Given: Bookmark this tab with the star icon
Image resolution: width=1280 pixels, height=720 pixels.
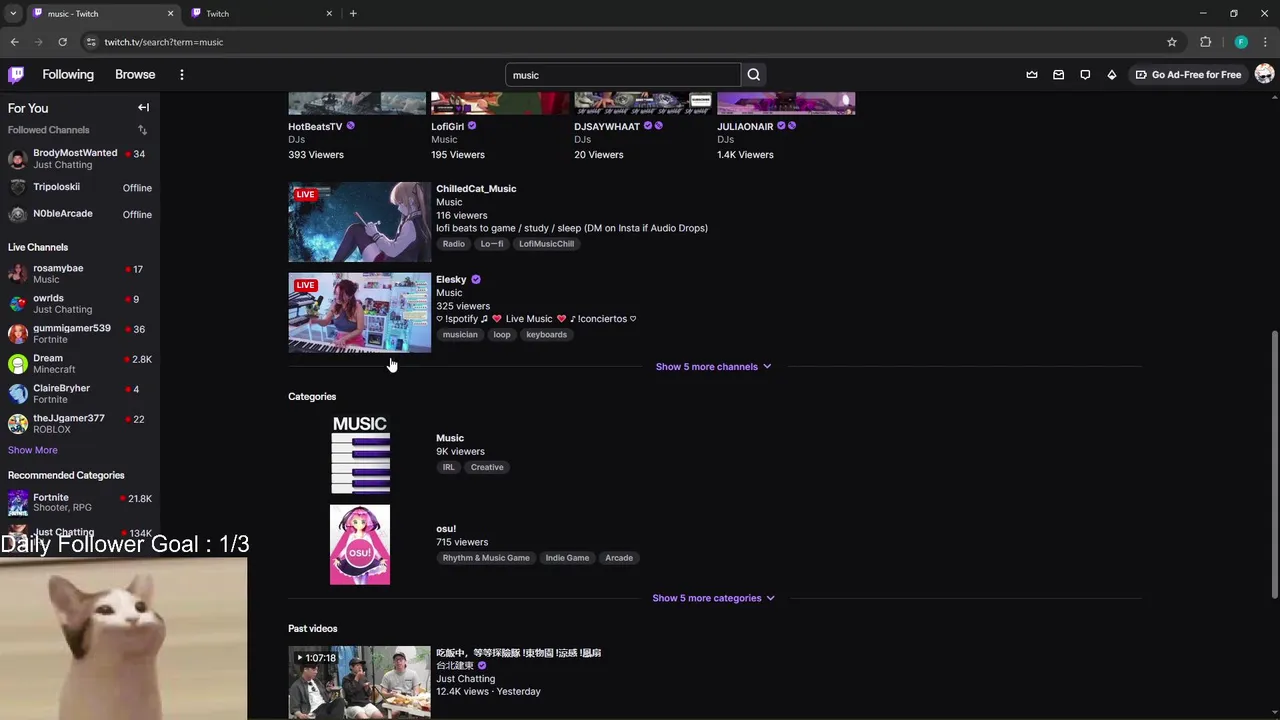Looking at the screenshot, I should pos(1172,42).
